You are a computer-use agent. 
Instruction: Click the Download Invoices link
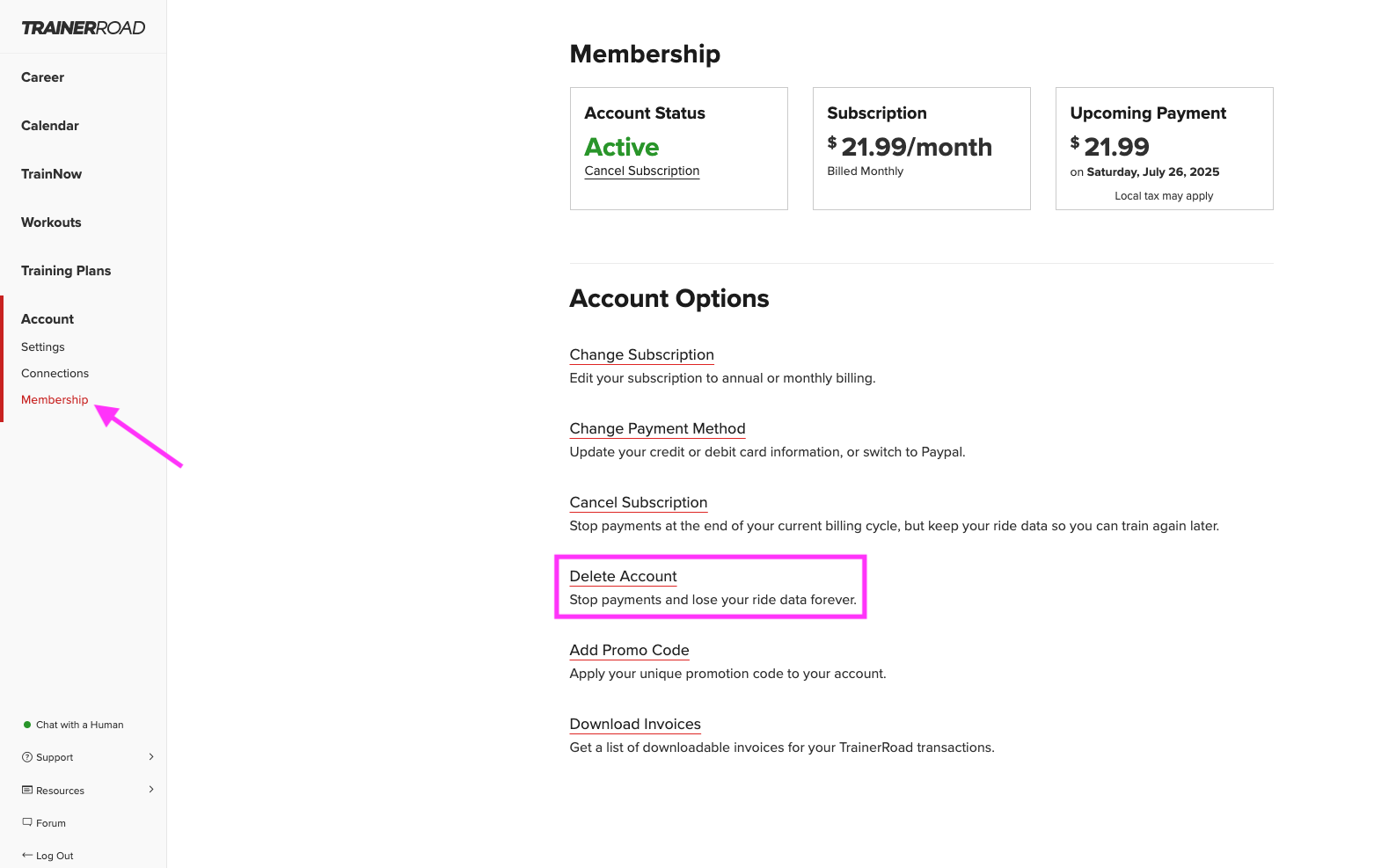click(635, 724)
